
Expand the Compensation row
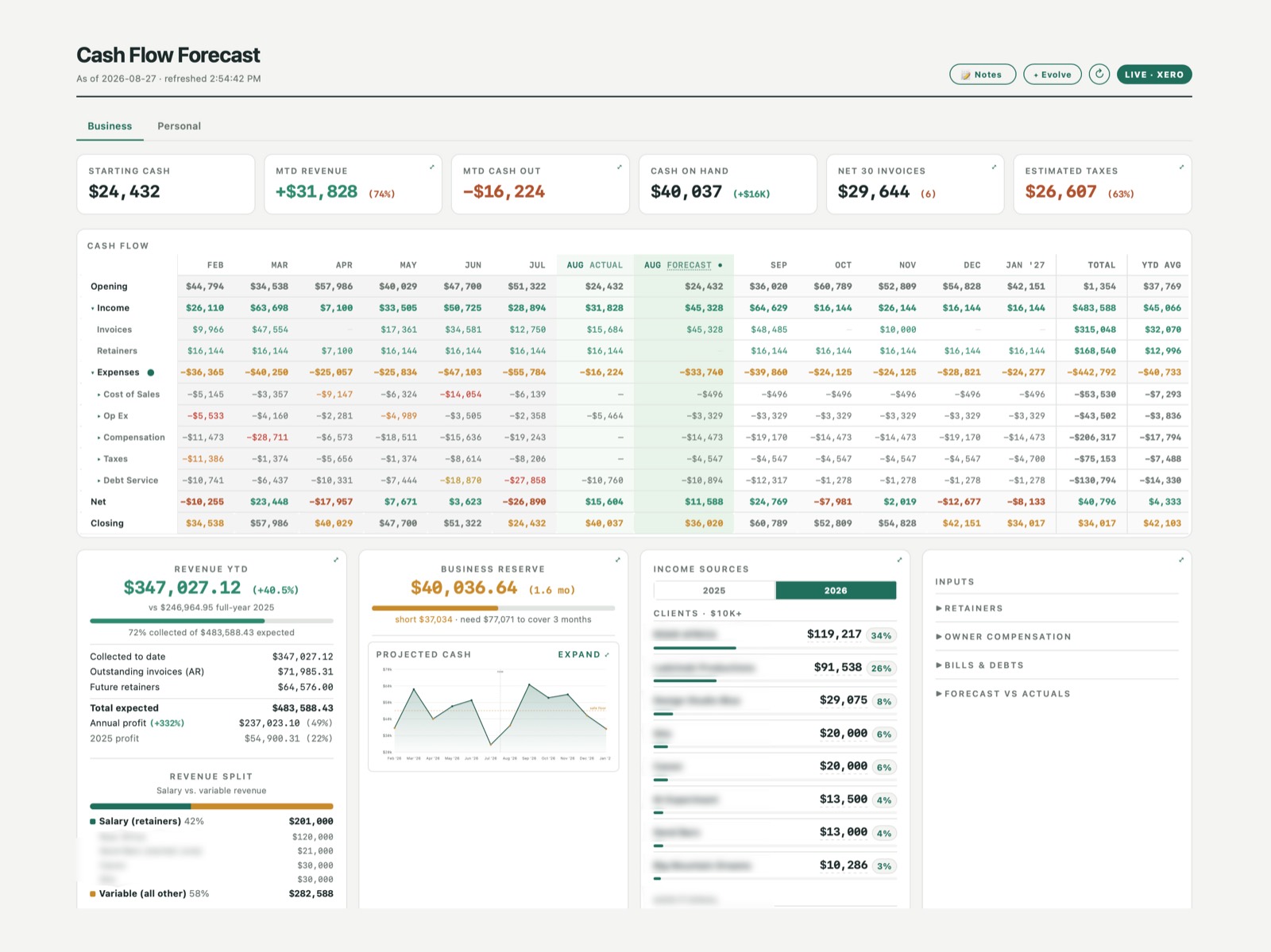pyautogui.click(x=99, y=437)
